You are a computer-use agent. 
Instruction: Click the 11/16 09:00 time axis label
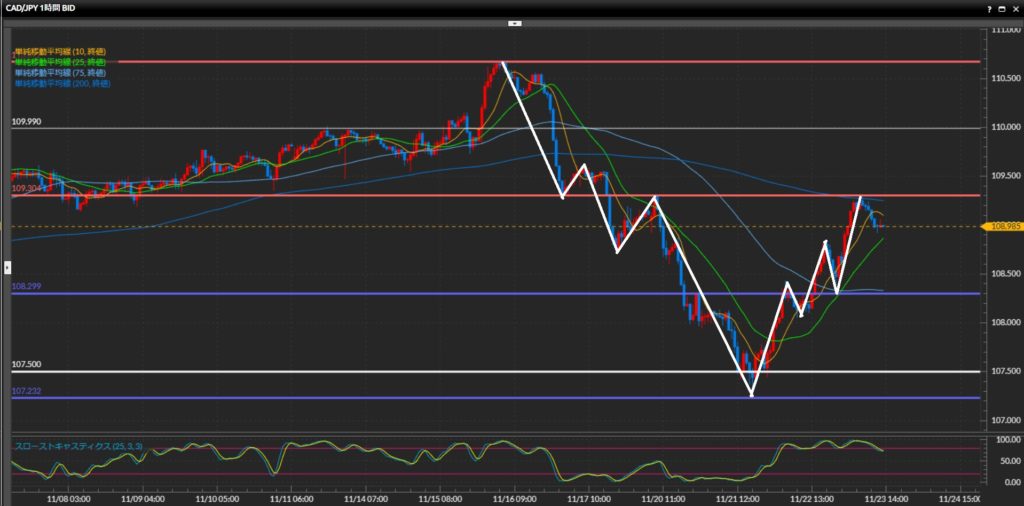pos(510,496)
